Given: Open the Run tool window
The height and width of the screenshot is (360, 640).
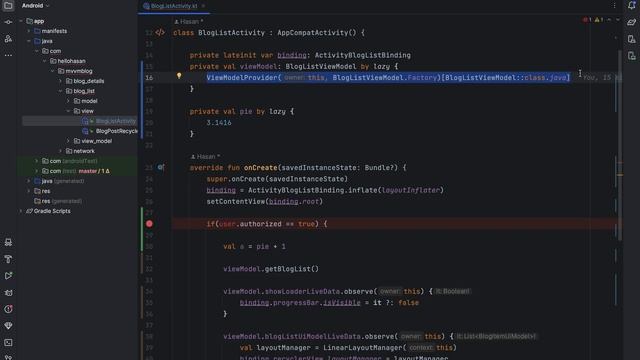Looking at the screenshot, I should click(x=8, y=276).
